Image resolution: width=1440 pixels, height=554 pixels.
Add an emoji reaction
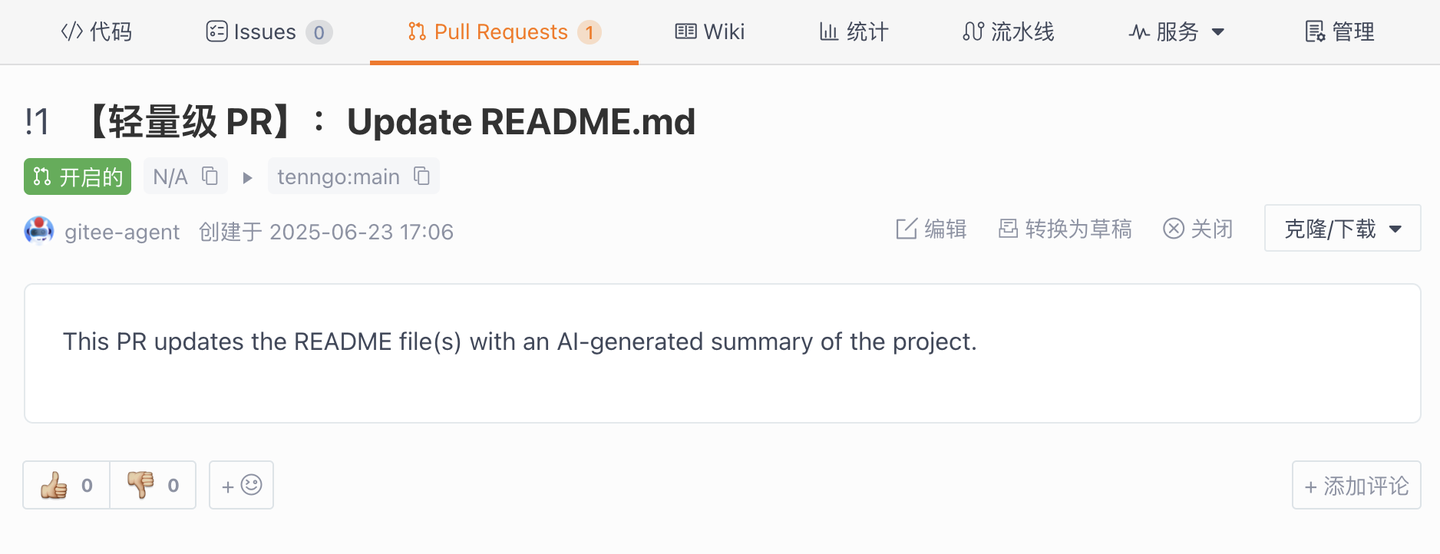coord(241,486)
